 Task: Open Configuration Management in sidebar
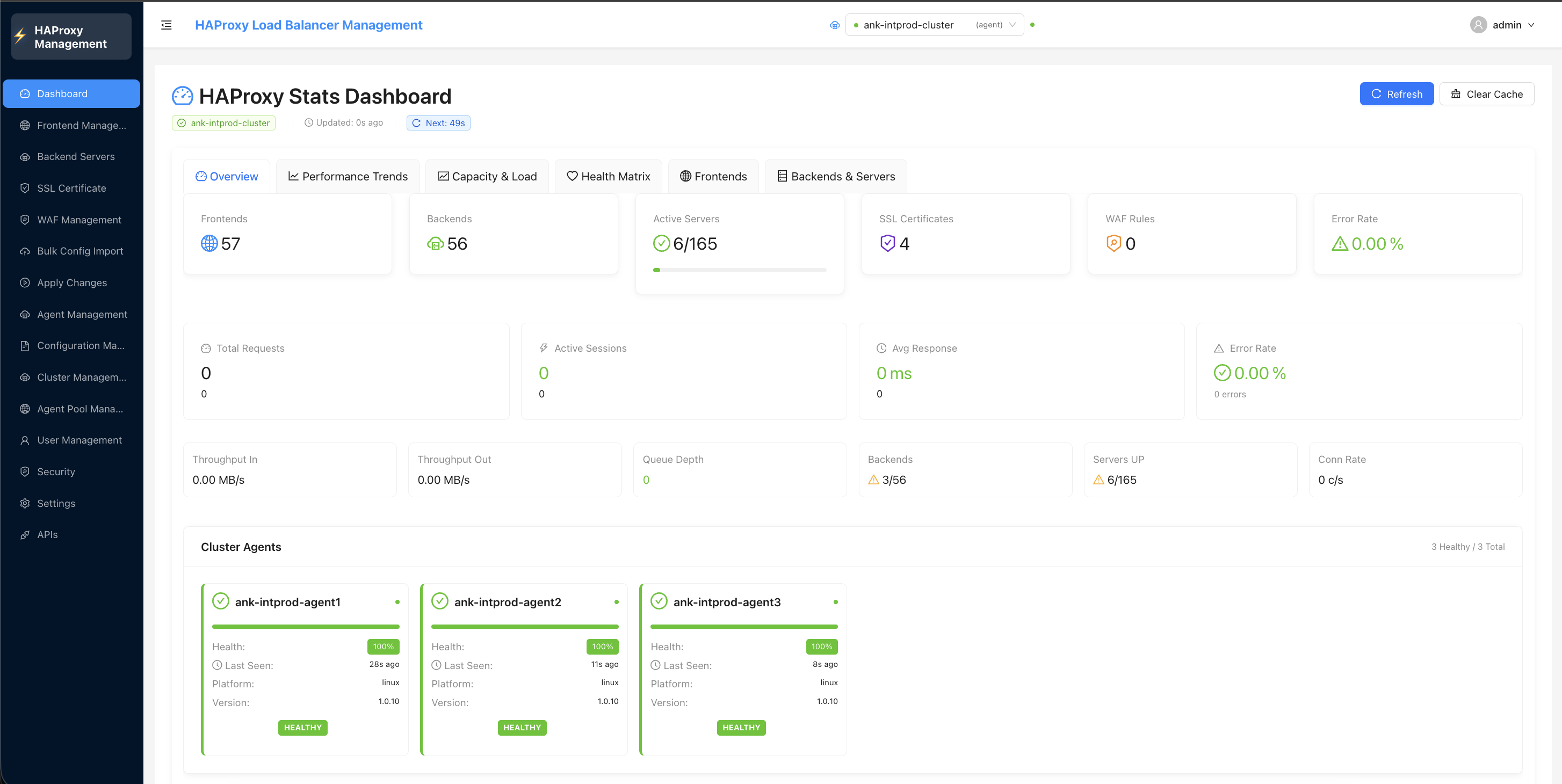[x=71, y=346]
